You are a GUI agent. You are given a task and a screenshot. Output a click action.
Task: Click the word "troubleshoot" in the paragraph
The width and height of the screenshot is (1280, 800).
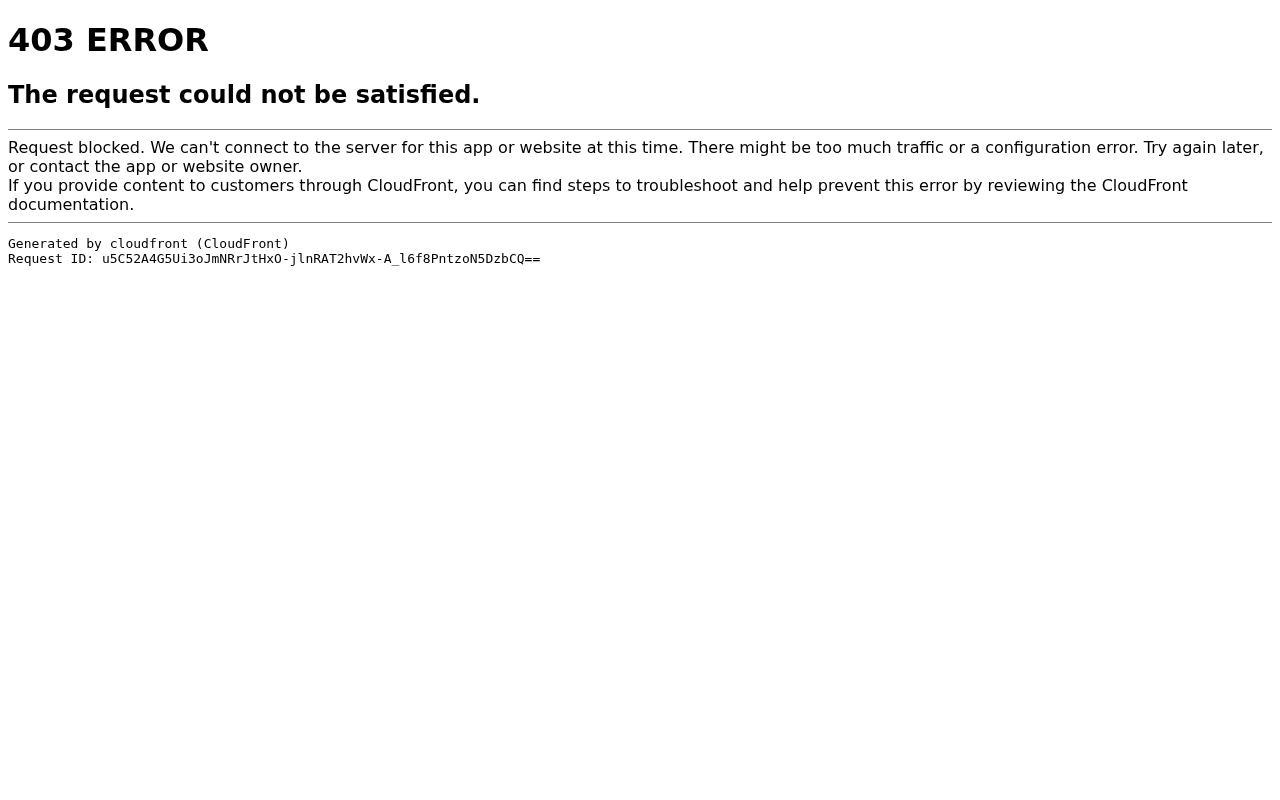[x=687, y=185]
